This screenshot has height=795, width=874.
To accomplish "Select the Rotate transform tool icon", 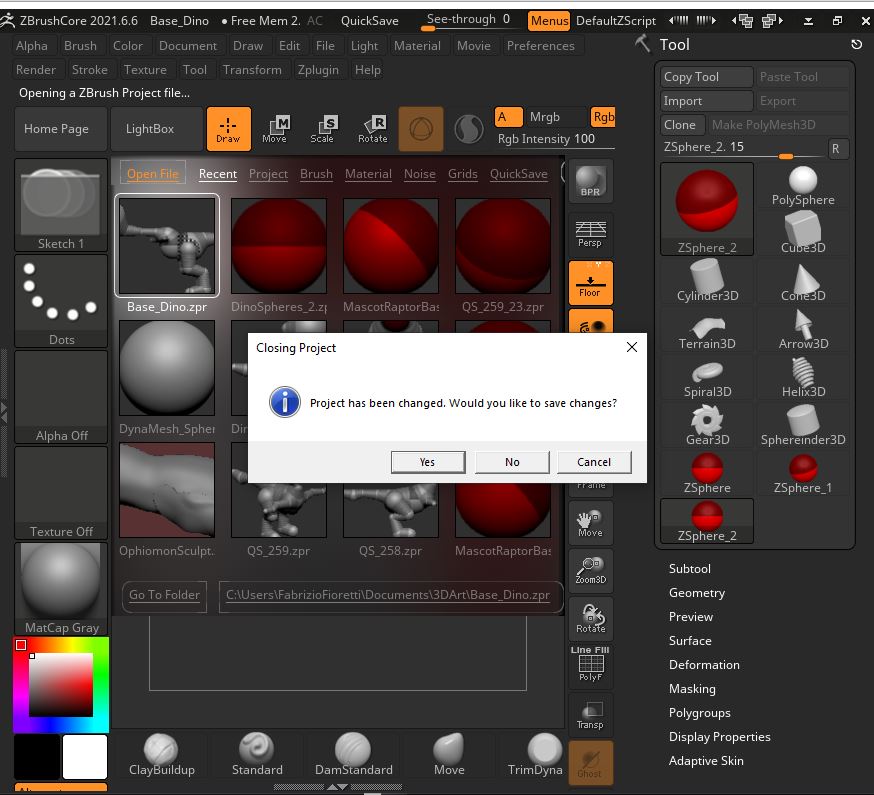I will 372,128.
